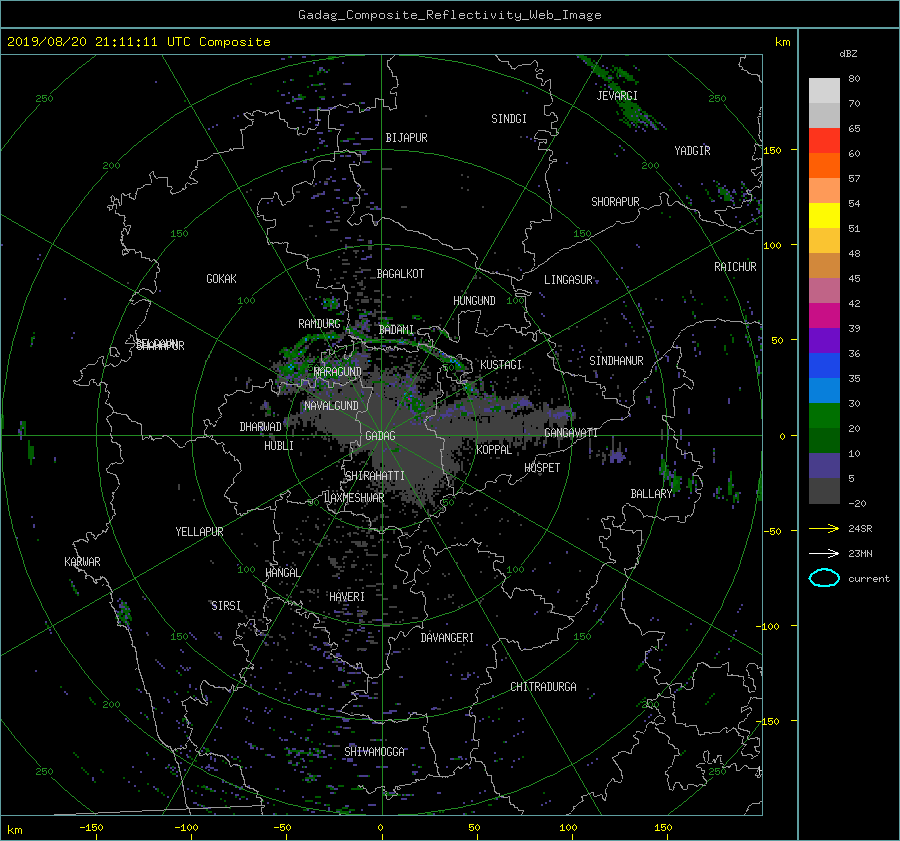This screenshot has width=900, height=841.
Task: Click the Gadag_Composite_Reflectivity_Web_Image title
Action: (x=449, y=15)
